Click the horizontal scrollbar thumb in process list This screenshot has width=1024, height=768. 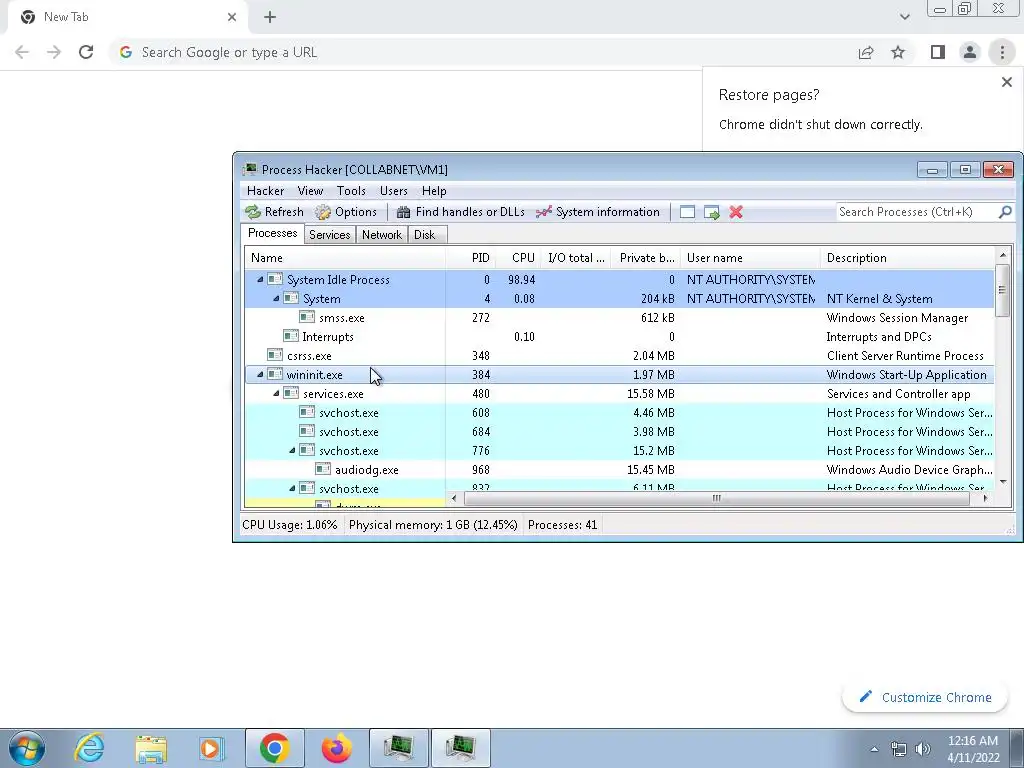[717, 498]
